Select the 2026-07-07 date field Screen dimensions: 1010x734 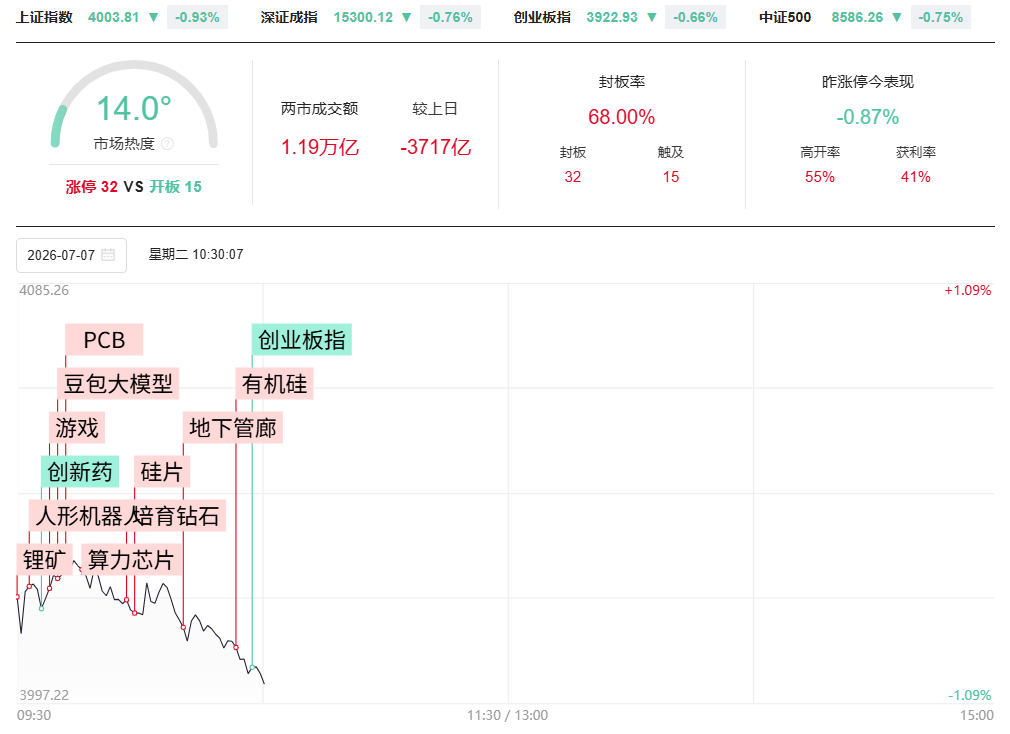(71, 255)
